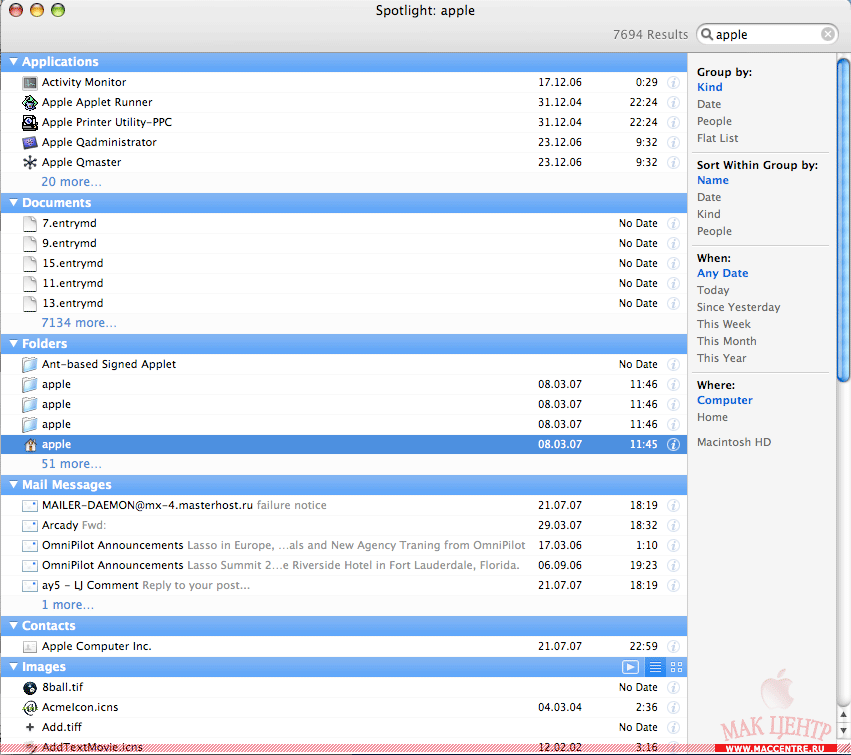Filter results to This Month
851x755 pixels.
coord(727,341)
